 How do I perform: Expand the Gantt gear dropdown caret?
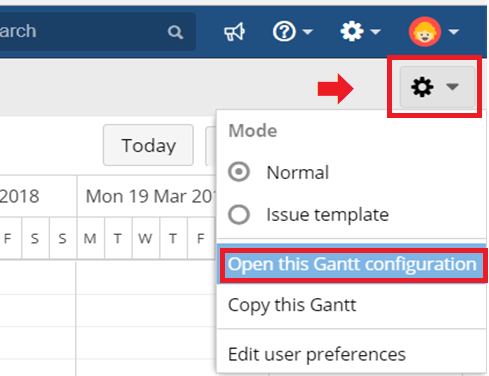click(452, 87)
